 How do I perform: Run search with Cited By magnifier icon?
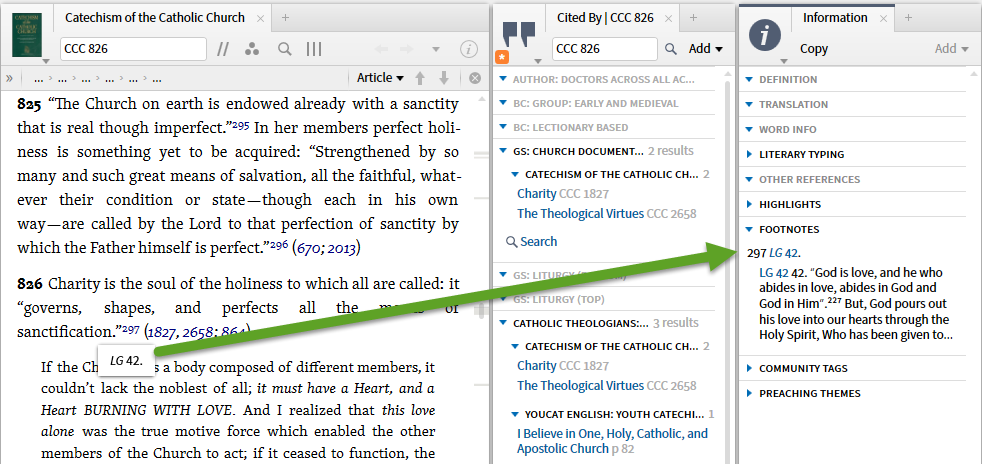671,49
